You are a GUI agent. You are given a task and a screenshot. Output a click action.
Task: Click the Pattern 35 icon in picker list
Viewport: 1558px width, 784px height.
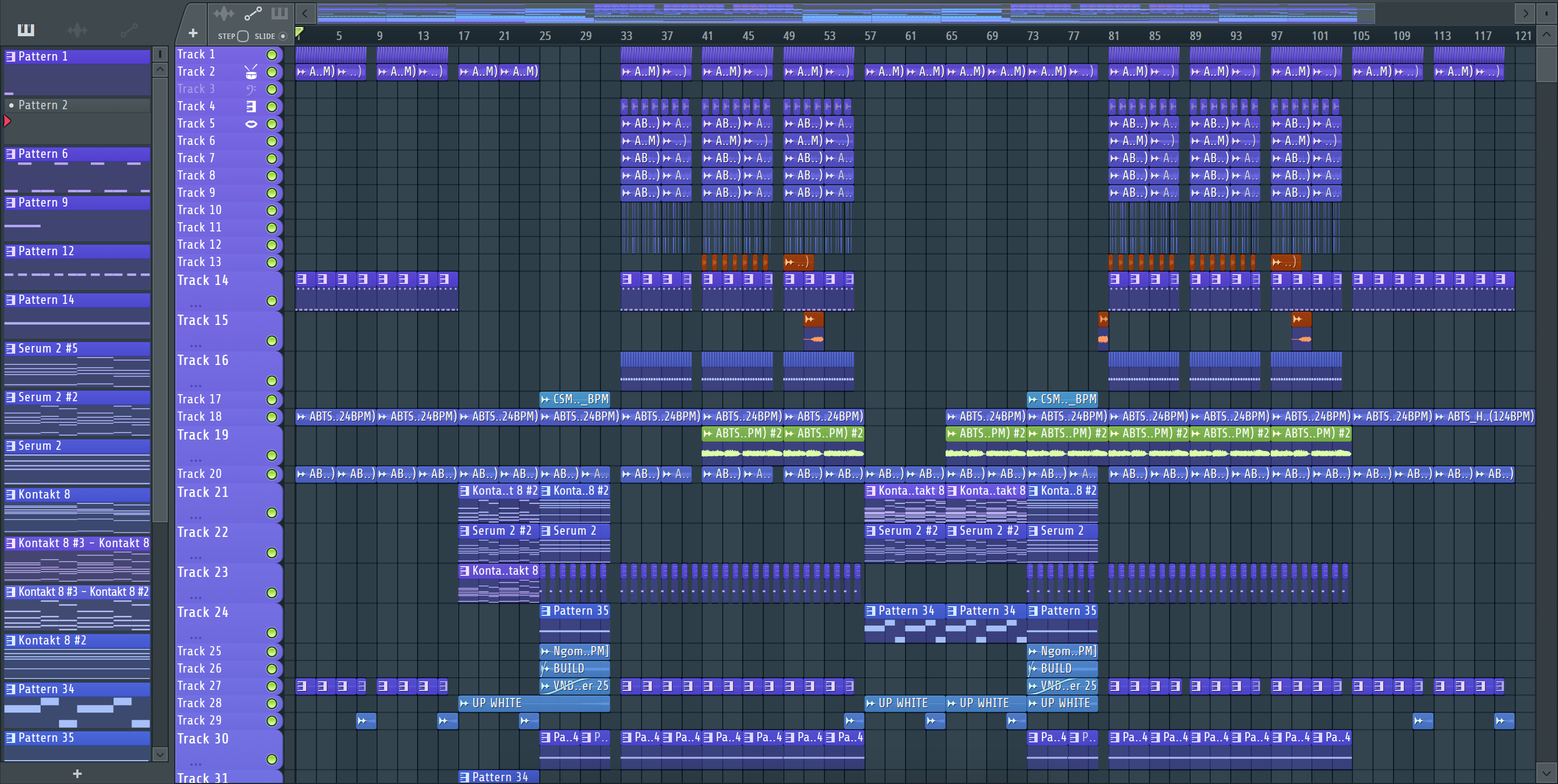coord(10,738)
